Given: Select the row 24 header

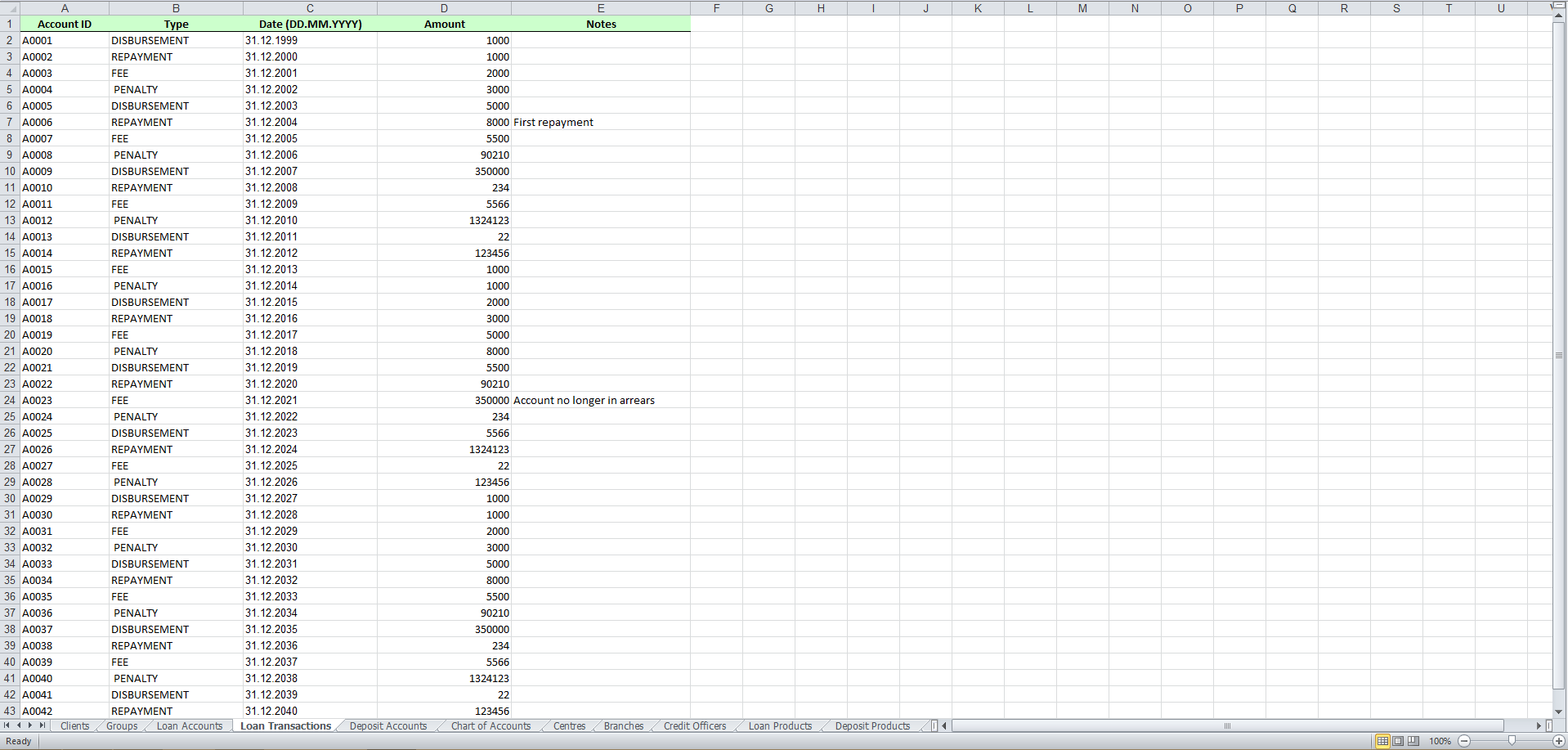Looking at the screenshot, I should click(10, 401).
